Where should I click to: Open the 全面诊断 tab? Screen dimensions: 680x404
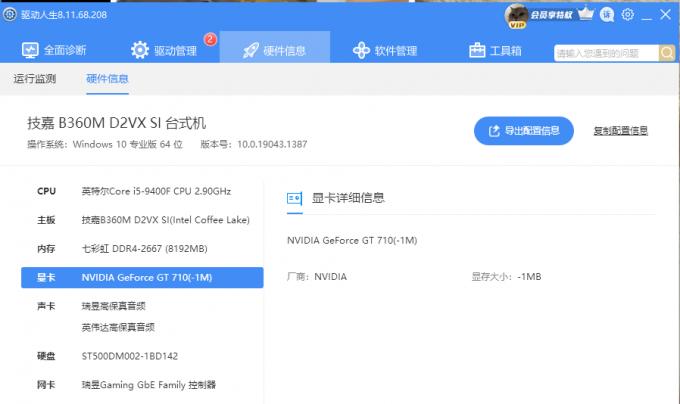coord(54,50)
